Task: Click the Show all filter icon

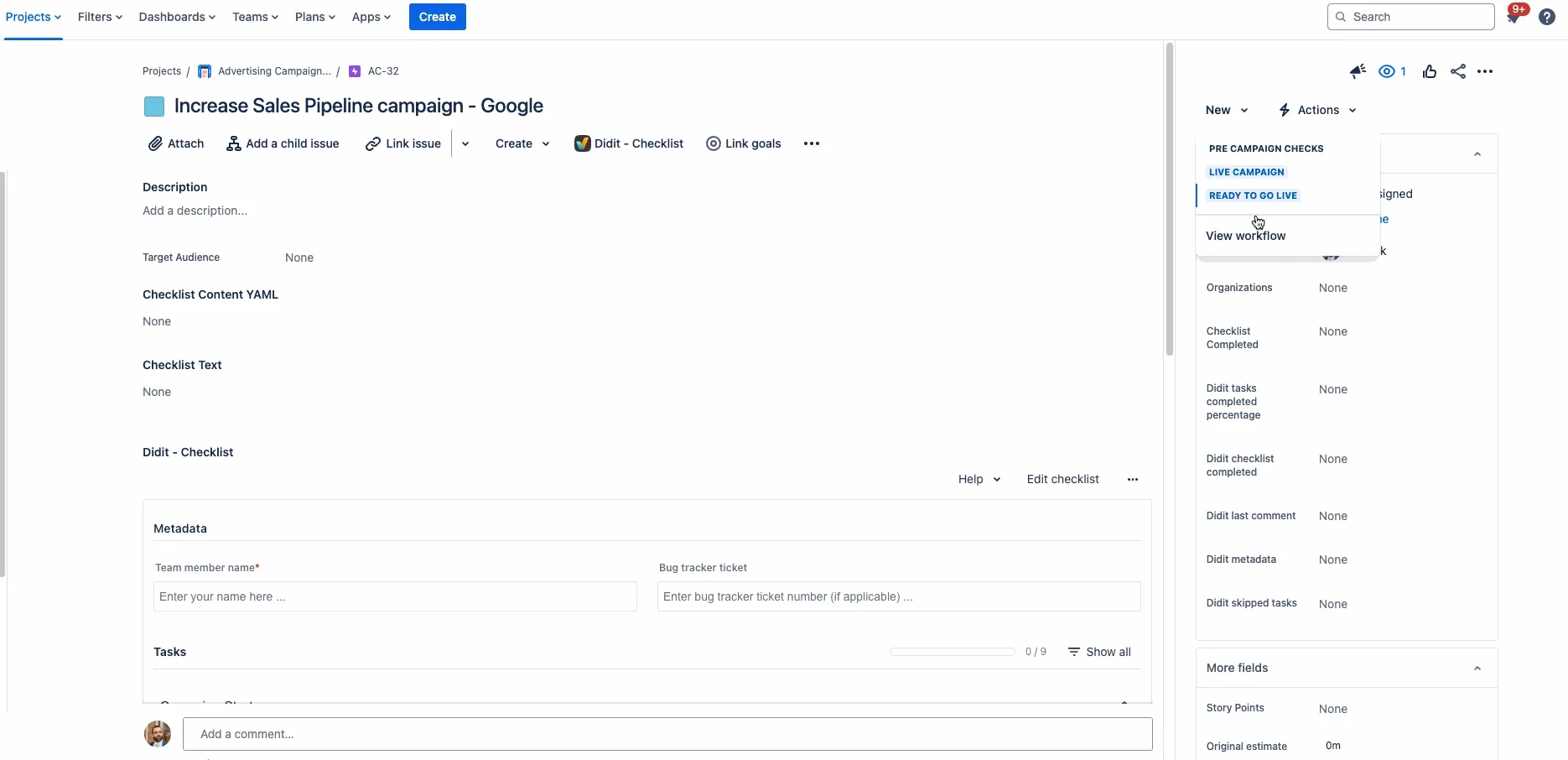Action: coord(1073,652)
